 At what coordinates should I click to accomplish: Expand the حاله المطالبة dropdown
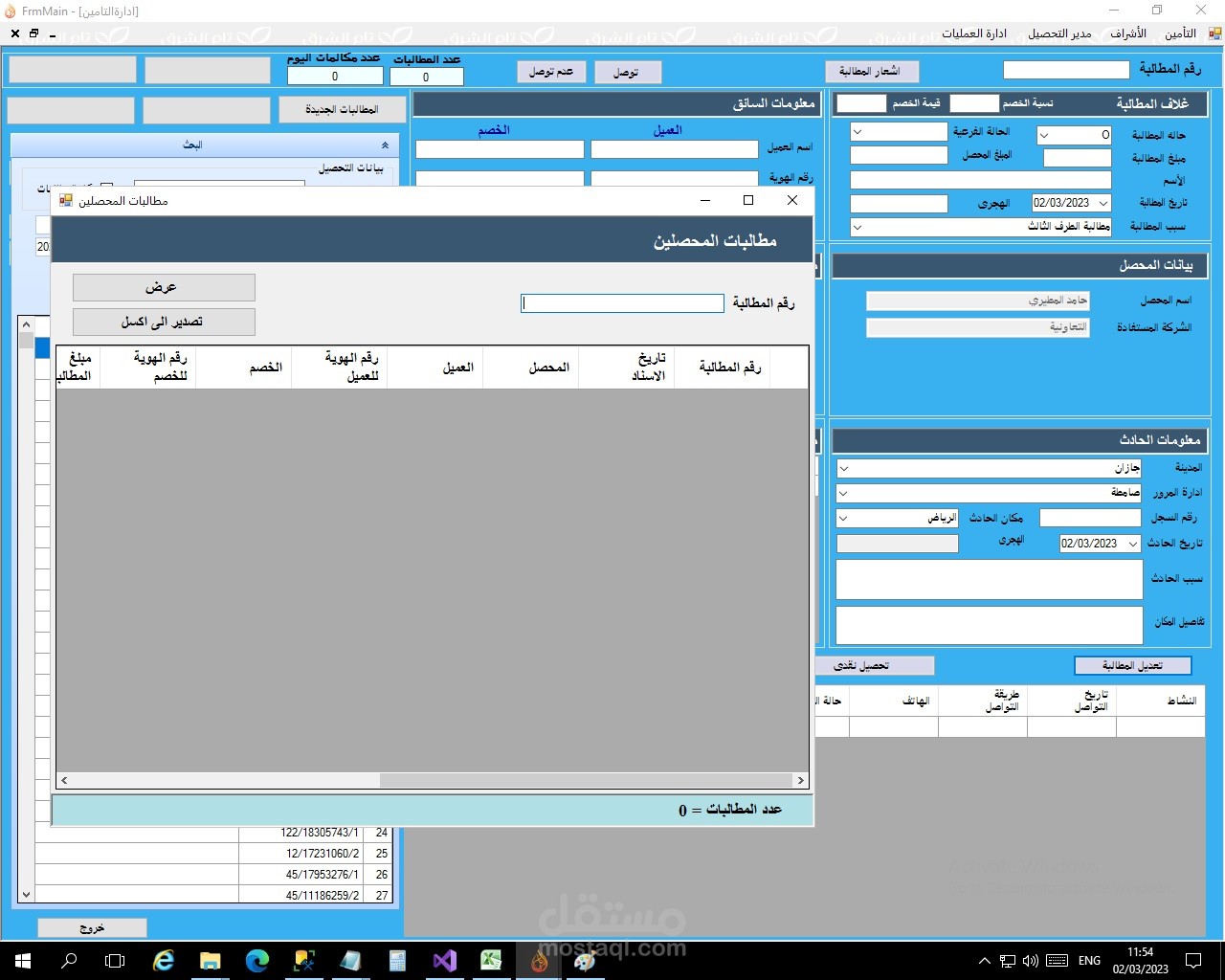pos(1044,135)
